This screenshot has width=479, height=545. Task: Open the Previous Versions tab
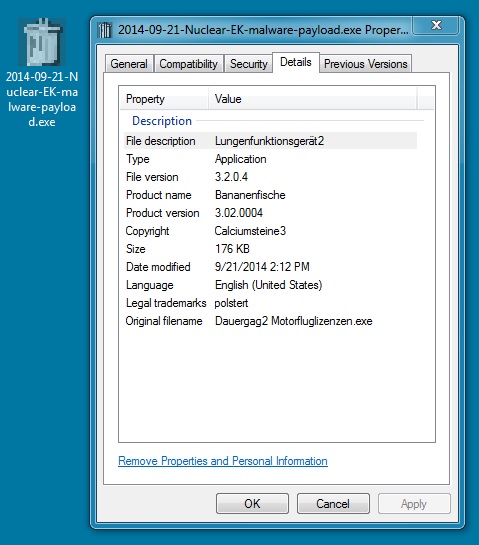(366, 64)
